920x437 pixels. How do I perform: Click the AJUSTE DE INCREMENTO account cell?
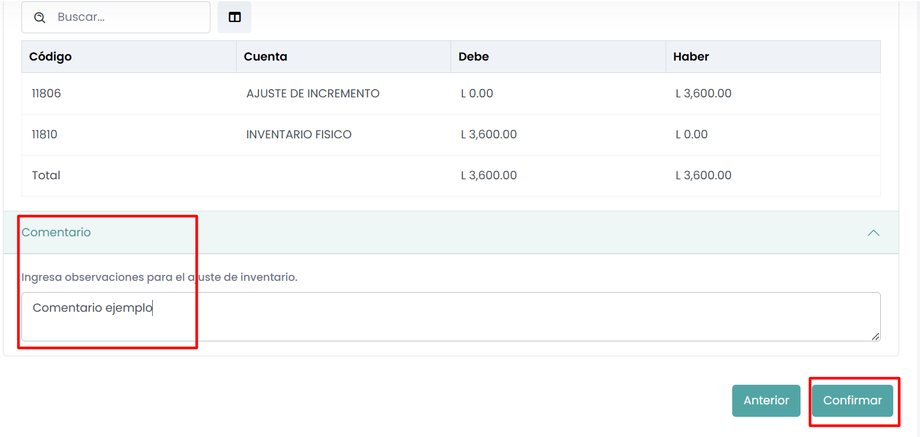pos(312,94)
